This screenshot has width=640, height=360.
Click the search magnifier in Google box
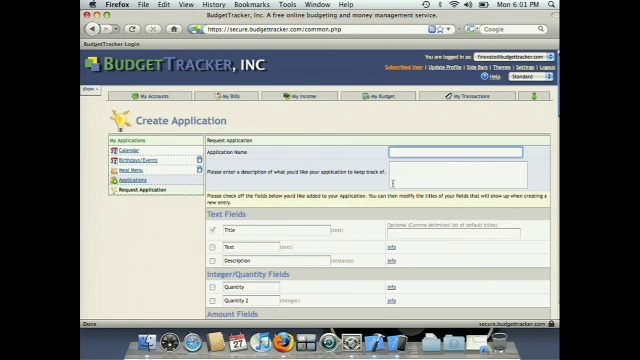coord(541,29)
